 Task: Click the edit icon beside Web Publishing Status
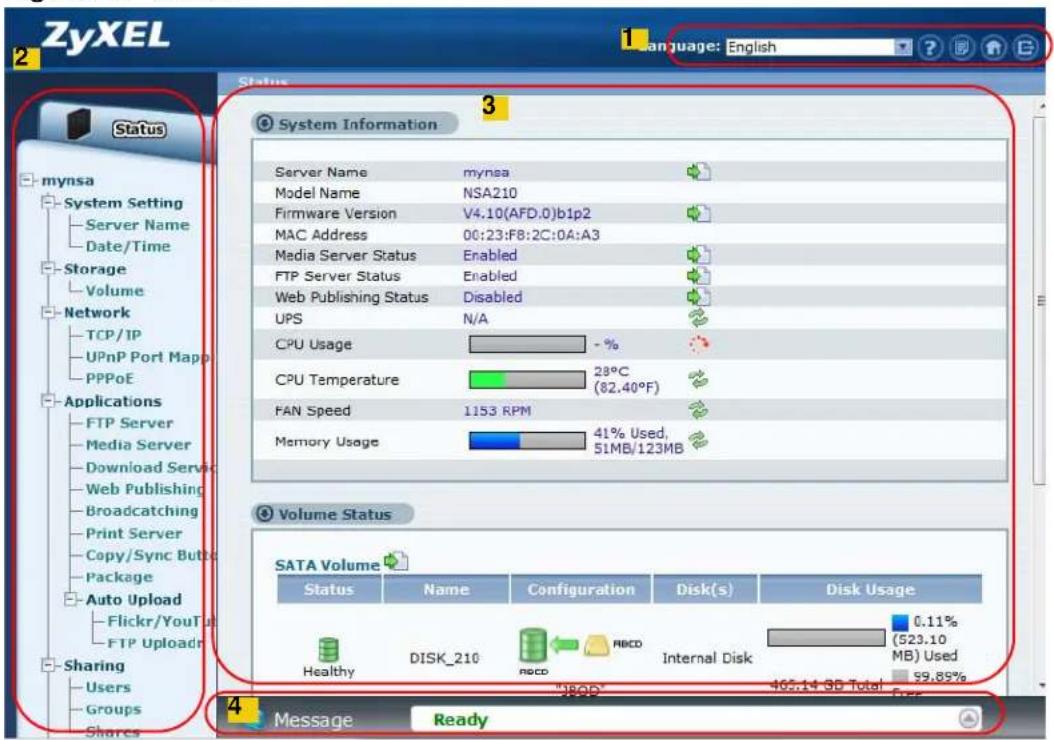click(x=698, y=297)
